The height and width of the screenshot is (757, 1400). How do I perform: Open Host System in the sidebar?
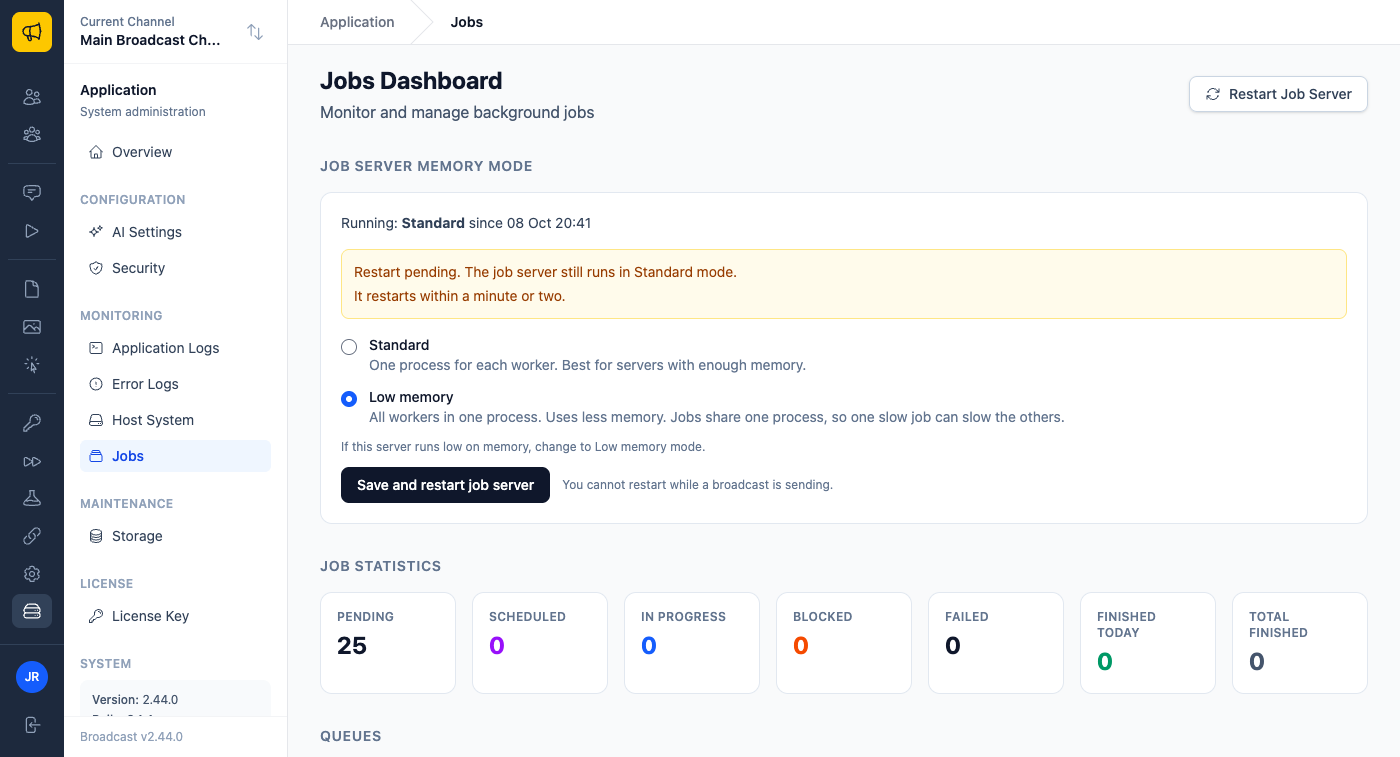175,420
